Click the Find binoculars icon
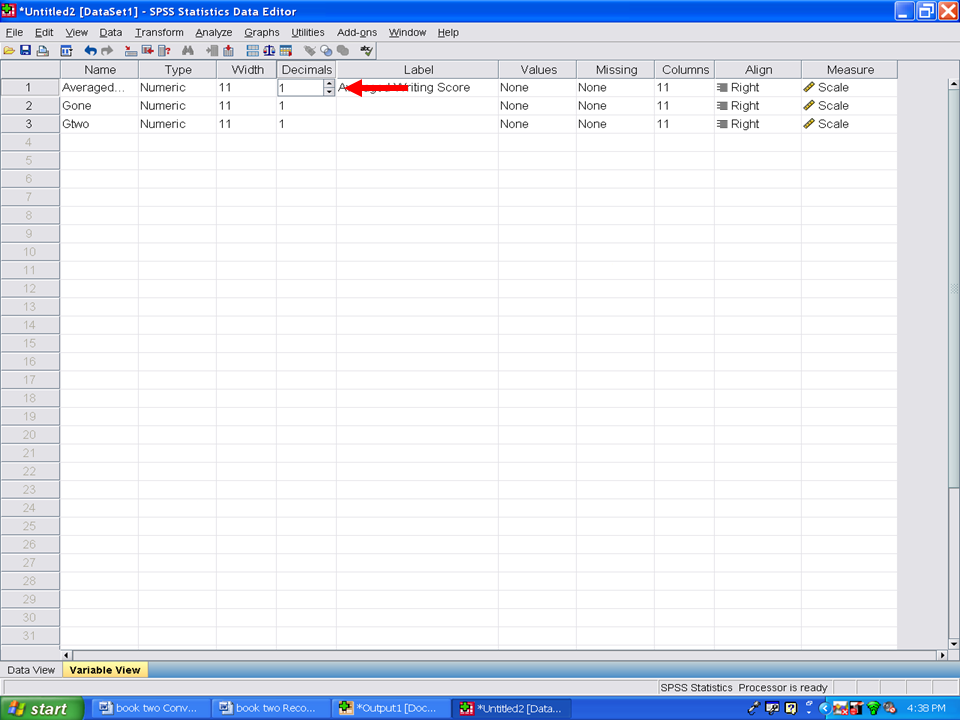The height and width of the screenshot is (720, 960). point(187,50)
